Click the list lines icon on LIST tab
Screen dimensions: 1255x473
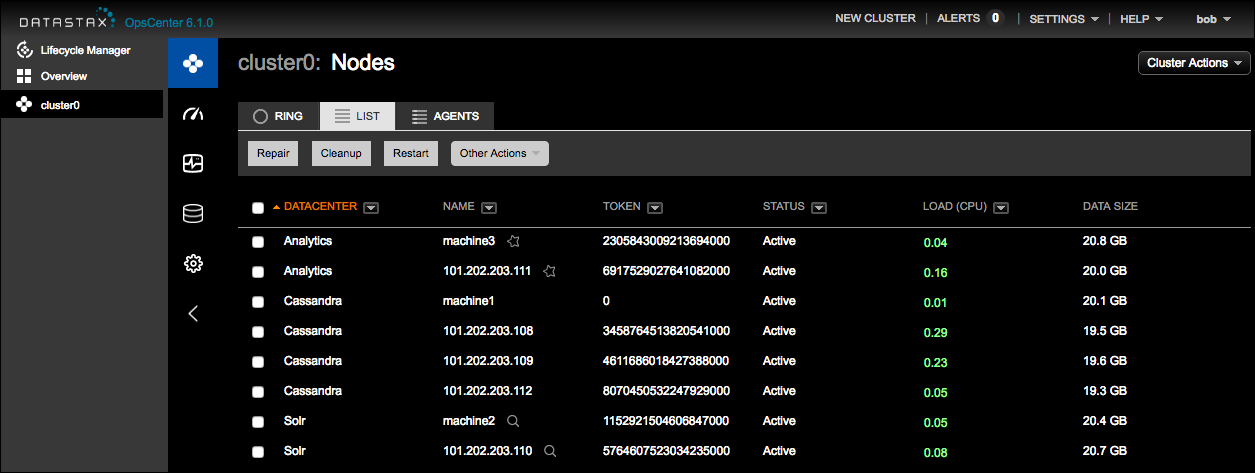[342, 116]
